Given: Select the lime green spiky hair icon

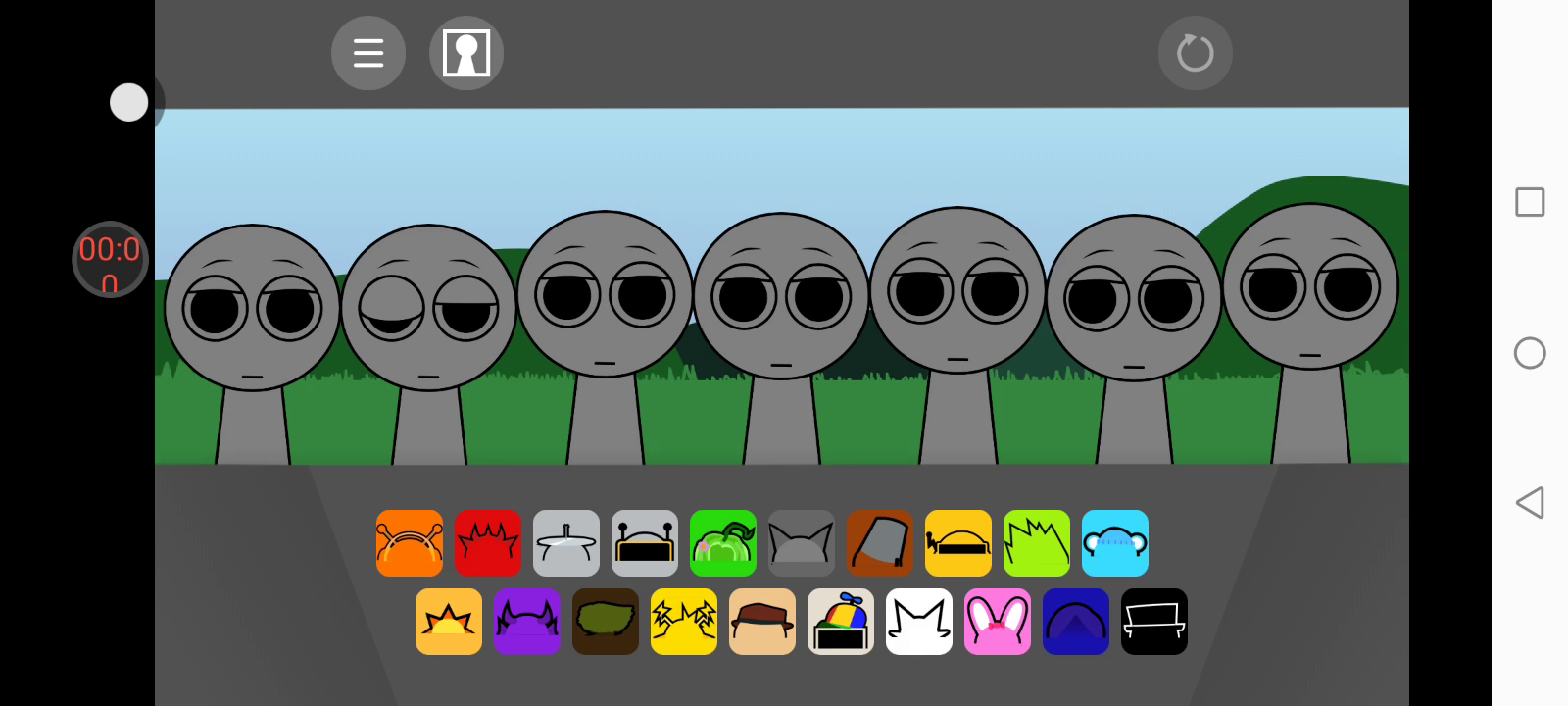Looking at the screenshot, I should [x=1037, y=543].
